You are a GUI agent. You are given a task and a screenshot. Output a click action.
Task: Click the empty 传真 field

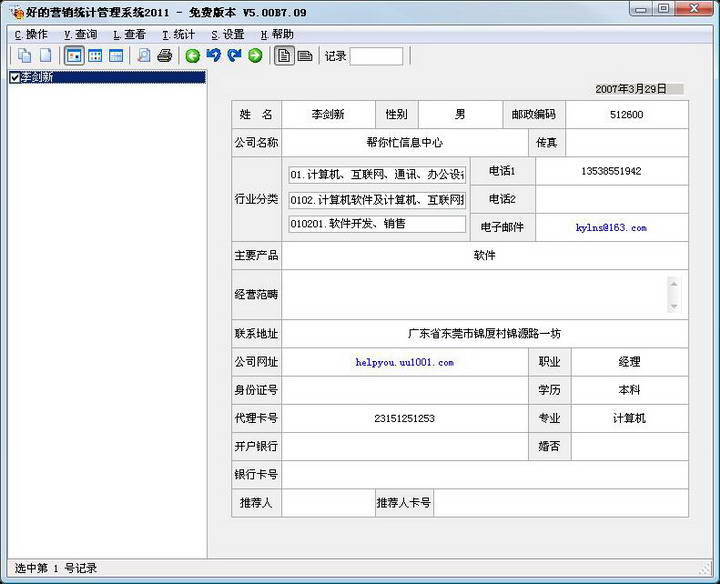point(627,143)
